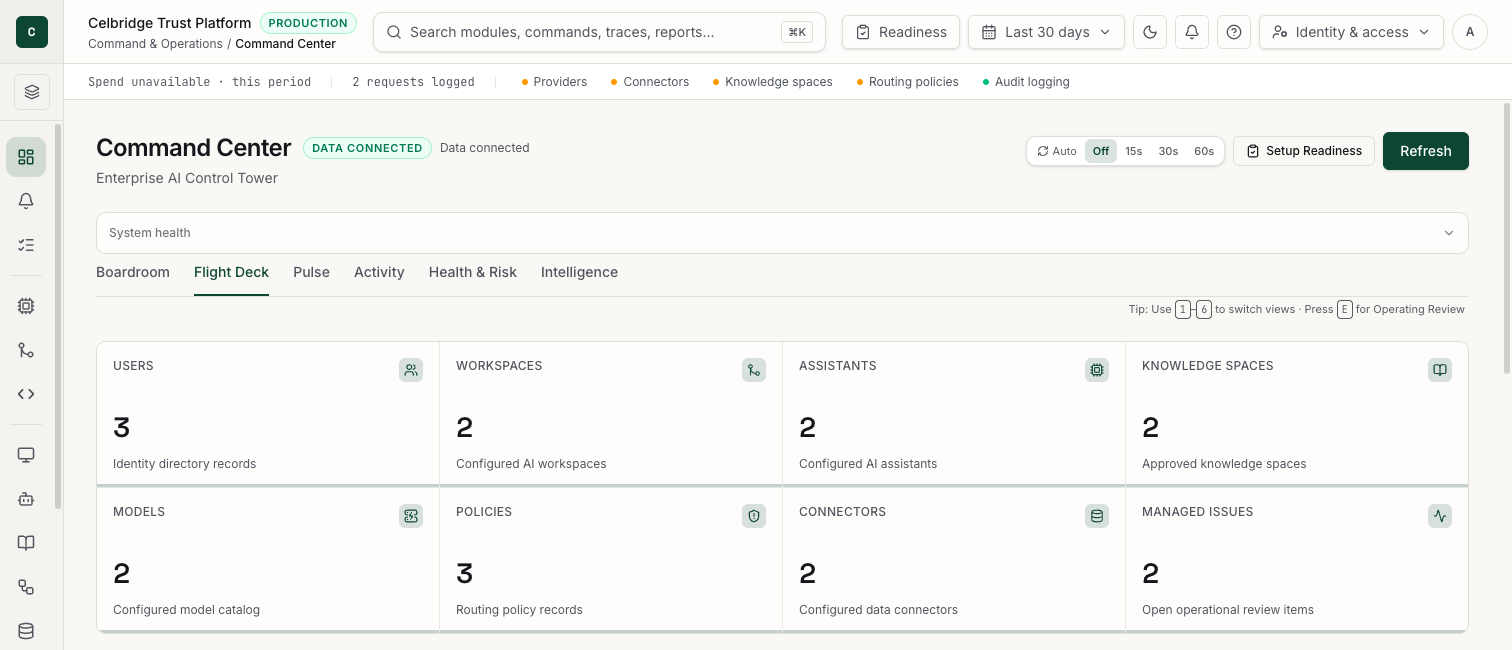Click the Knowledge spaces status indicator
The height and width of the screenshot is (650, 1512).
[x=772, y=82]
